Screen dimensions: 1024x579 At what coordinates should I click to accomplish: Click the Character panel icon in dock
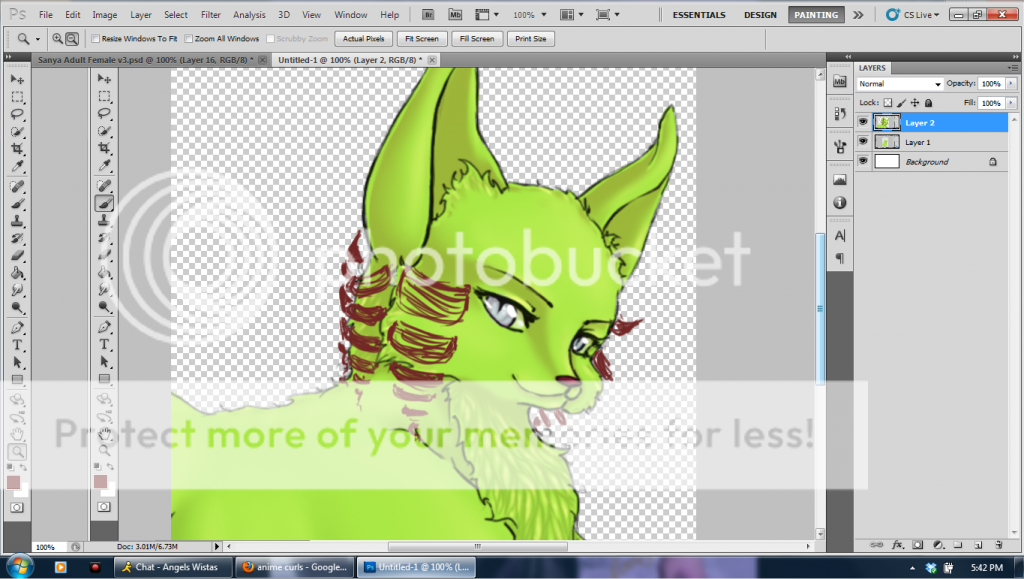tap(839, 236)
